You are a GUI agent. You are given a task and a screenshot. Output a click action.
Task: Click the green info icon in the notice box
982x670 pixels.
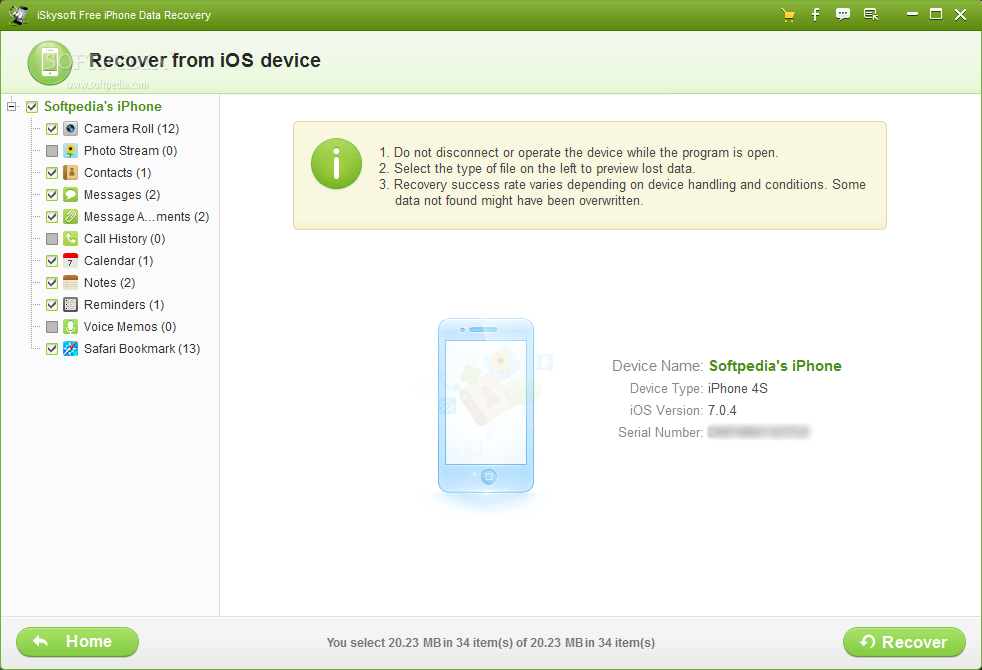coord(336,164)
